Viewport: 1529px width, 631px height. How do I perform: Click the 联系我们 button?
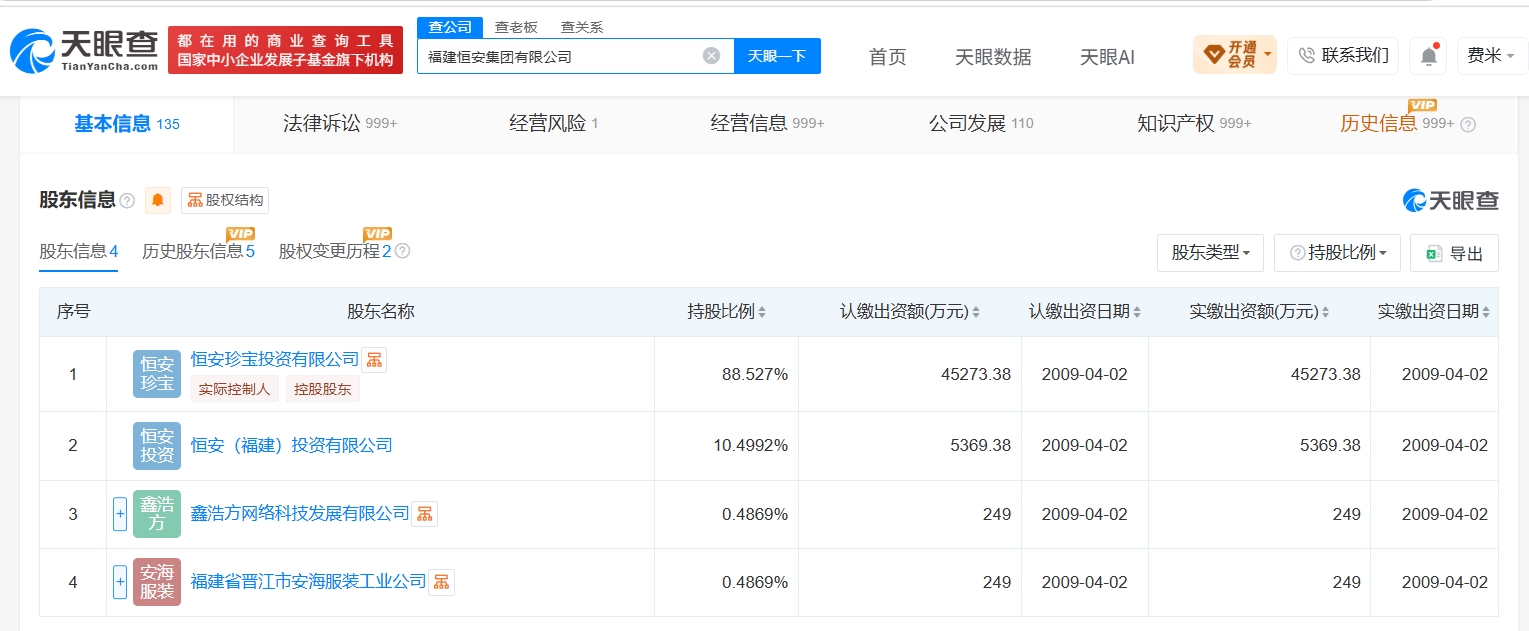(x=1343, y=56)
